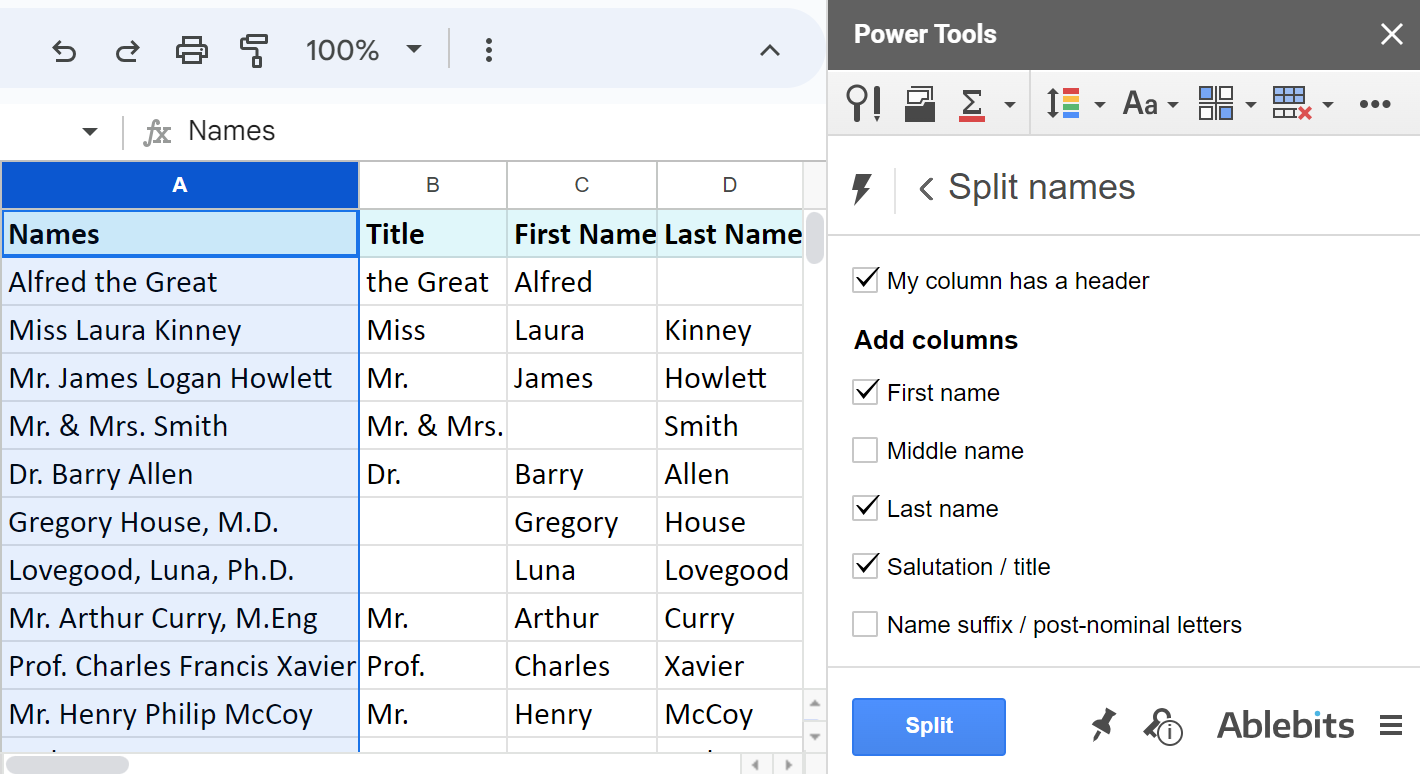Enable the Middle name option
The width and height of the screenshot is (1420, 774).
pyautogui.click(x=864, y=450)
